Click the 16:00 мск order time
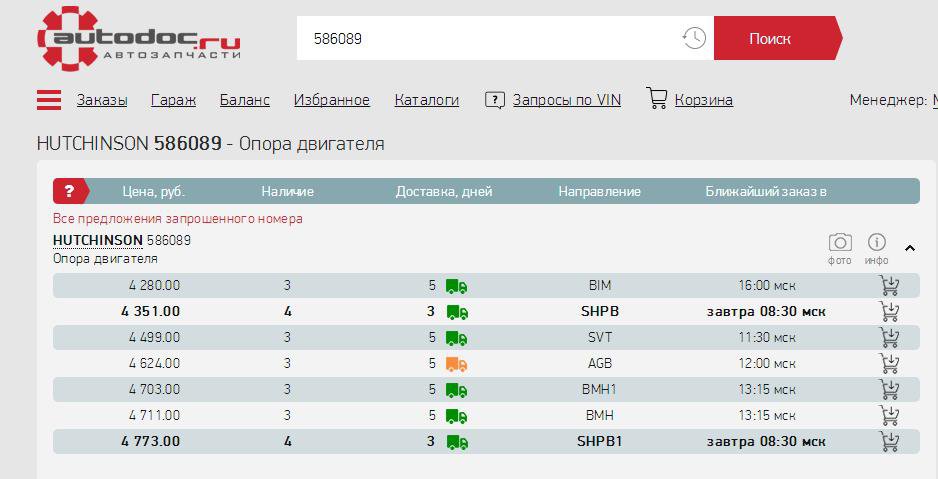Image resolution: width=938 pixels, height=479 pixels. point(767,285)
